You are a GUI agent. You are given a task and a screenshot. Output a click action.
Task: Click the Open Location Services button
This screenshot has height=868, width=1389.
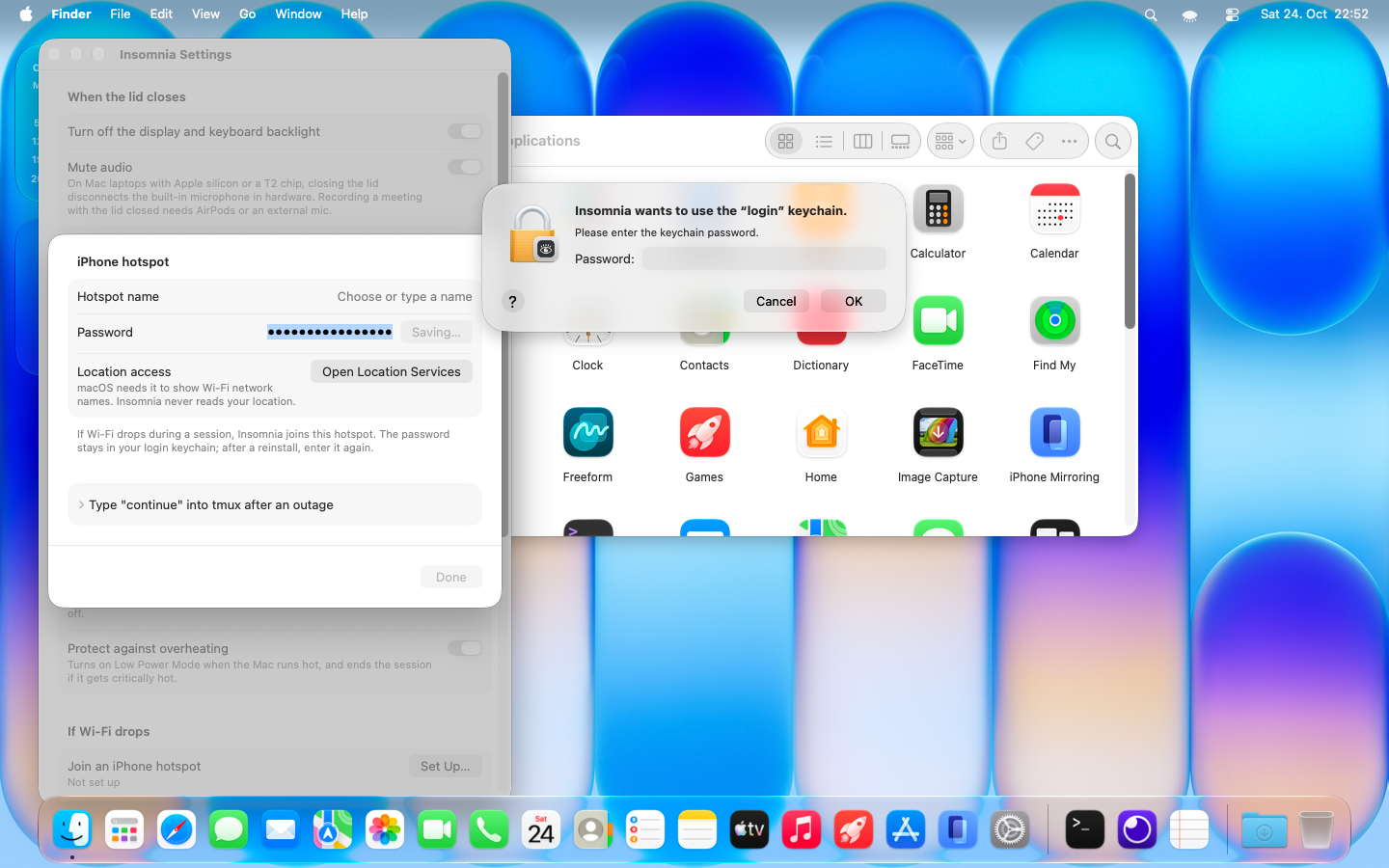click(x=392, y=371)
